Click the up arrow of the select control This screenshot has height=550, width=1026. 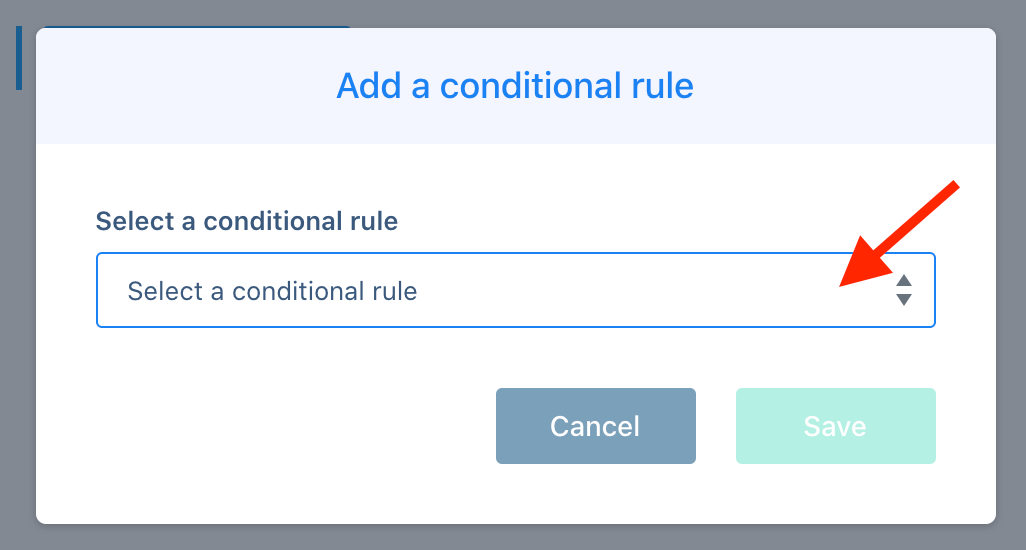point(904,281)
